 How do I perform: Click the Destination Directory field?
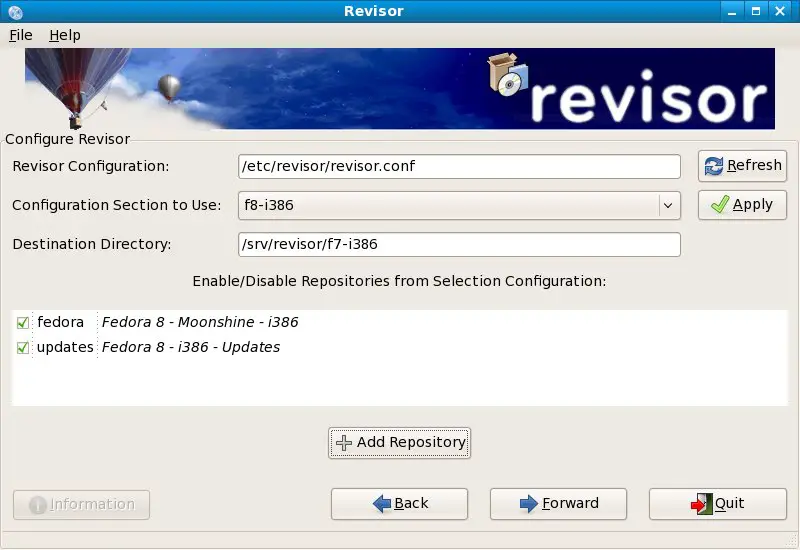click(x=459, y=244)
